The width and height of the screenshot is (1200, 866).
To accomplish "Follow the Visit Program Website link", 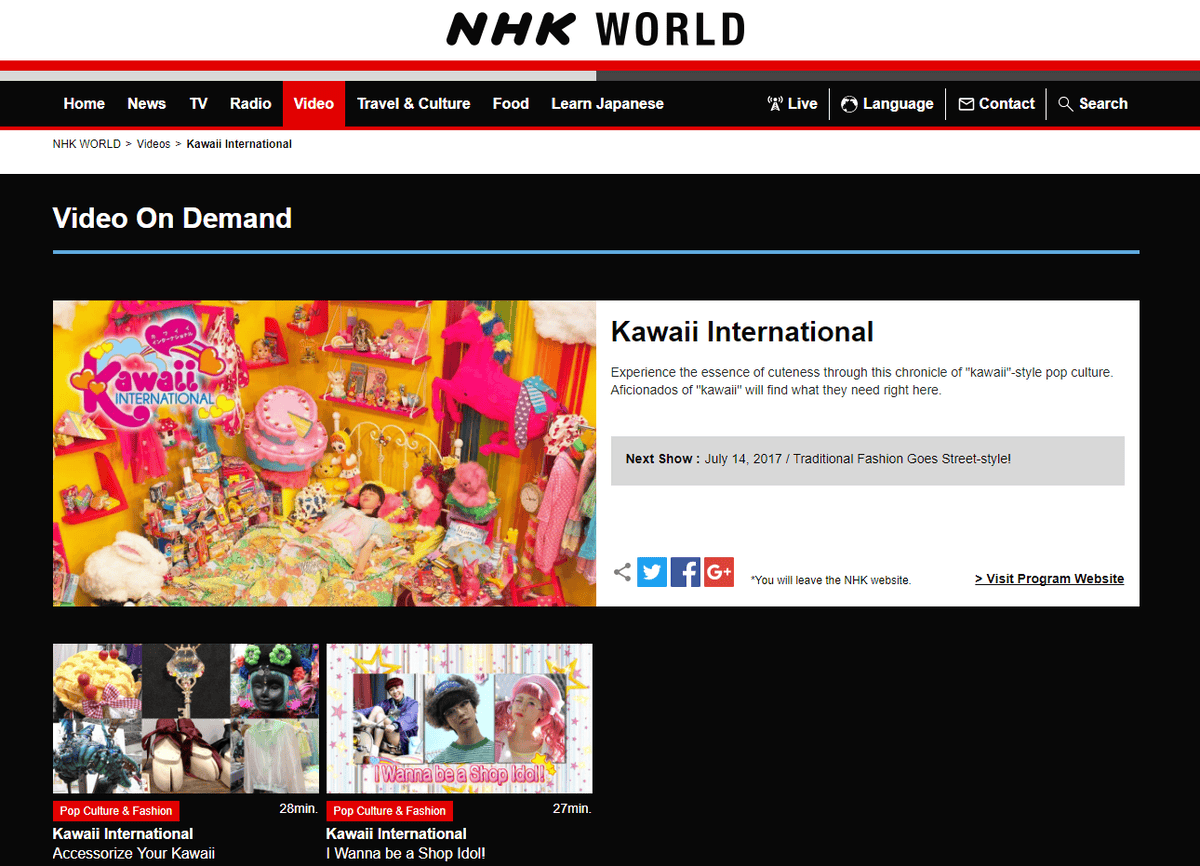I will [1050, 579].
